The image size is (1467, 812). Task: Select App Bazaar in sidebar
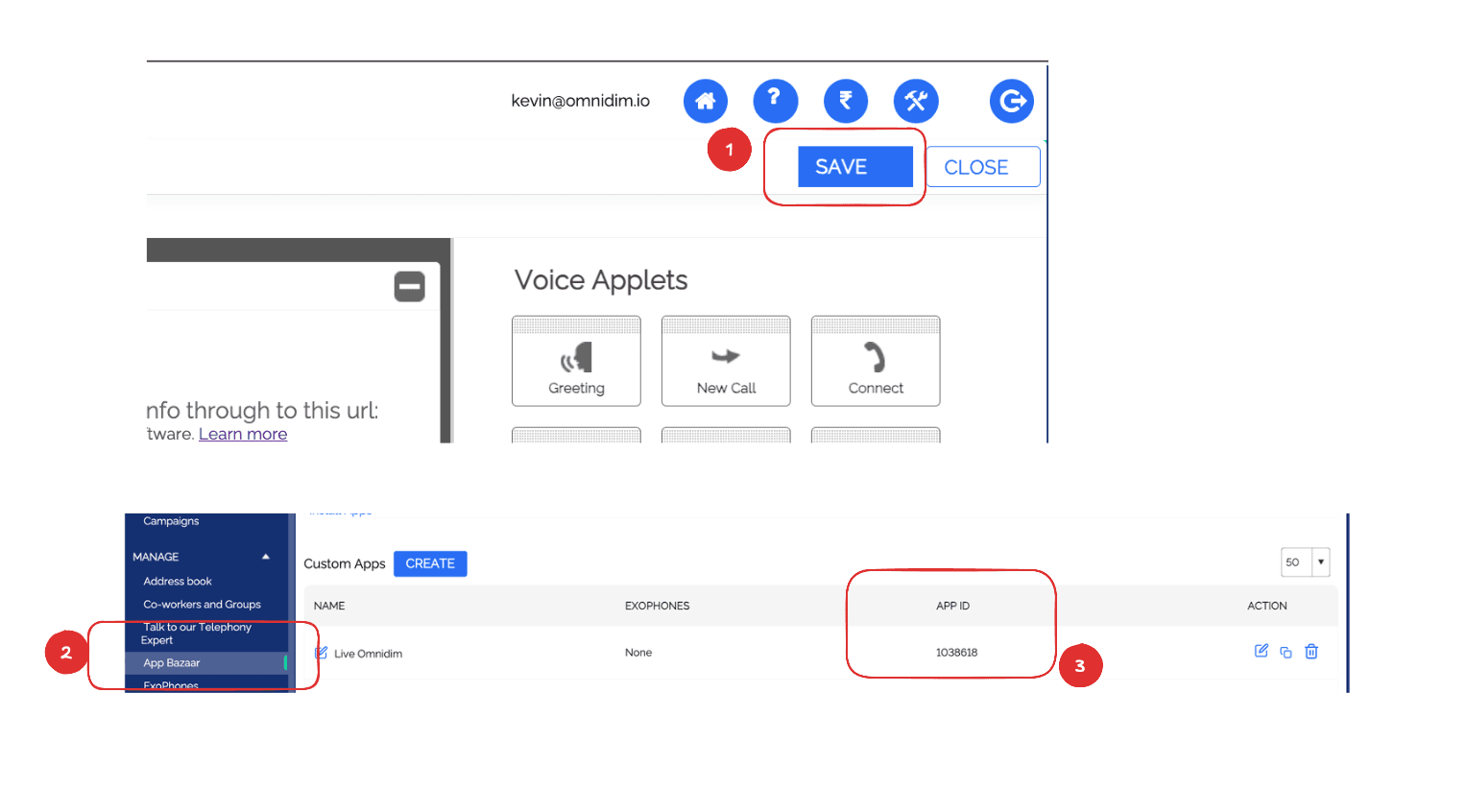click(172, 663)
